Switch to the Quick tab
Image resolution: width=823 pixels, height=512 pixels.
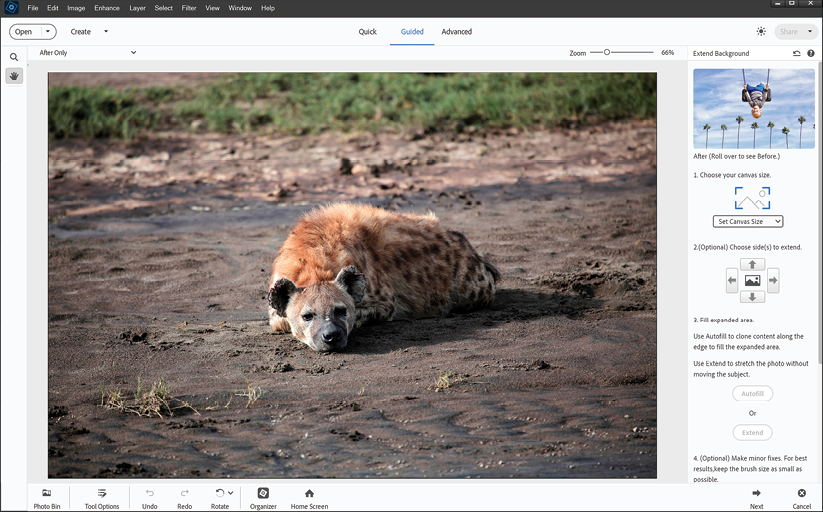(367, 32)
